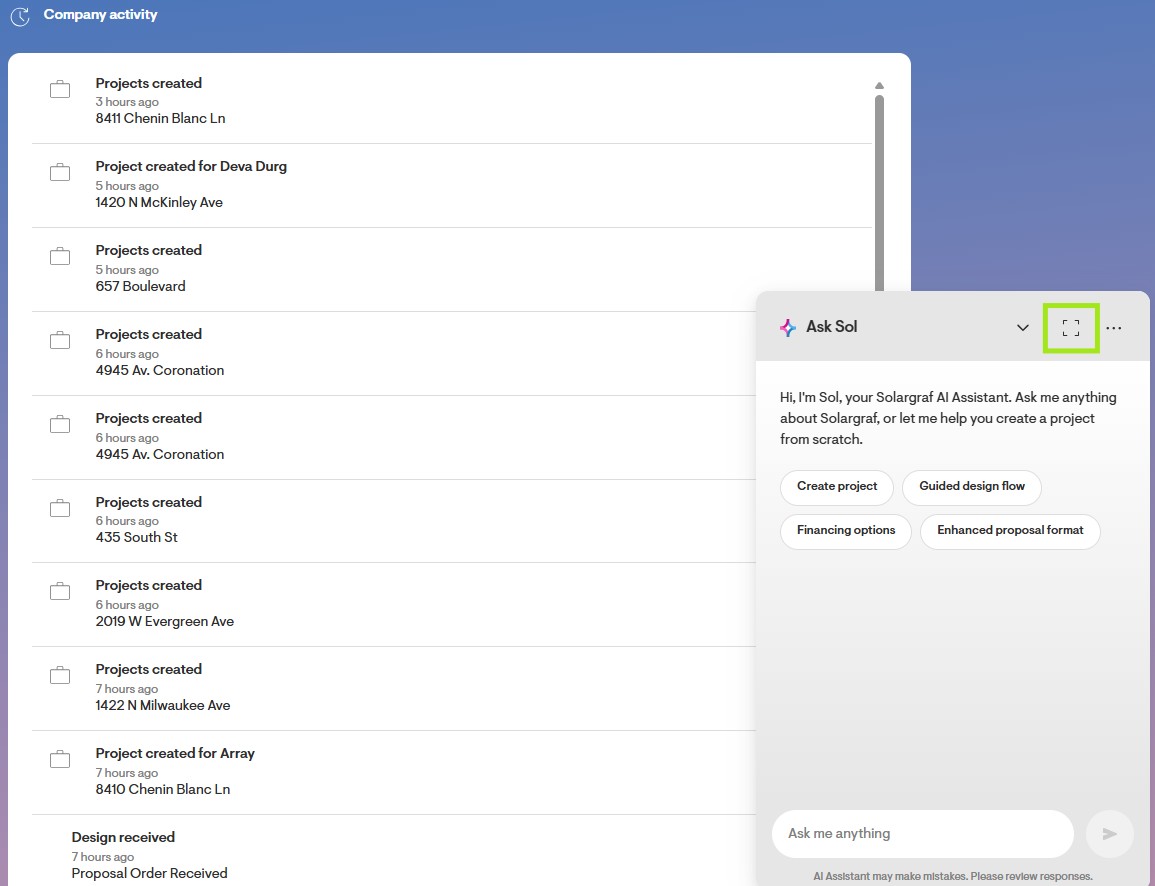Click briefcase icon for 1422 N Milwaukee Ave
Image resolution: width=1155 pixels, height=886 pixels.
(x=60, y=675)
